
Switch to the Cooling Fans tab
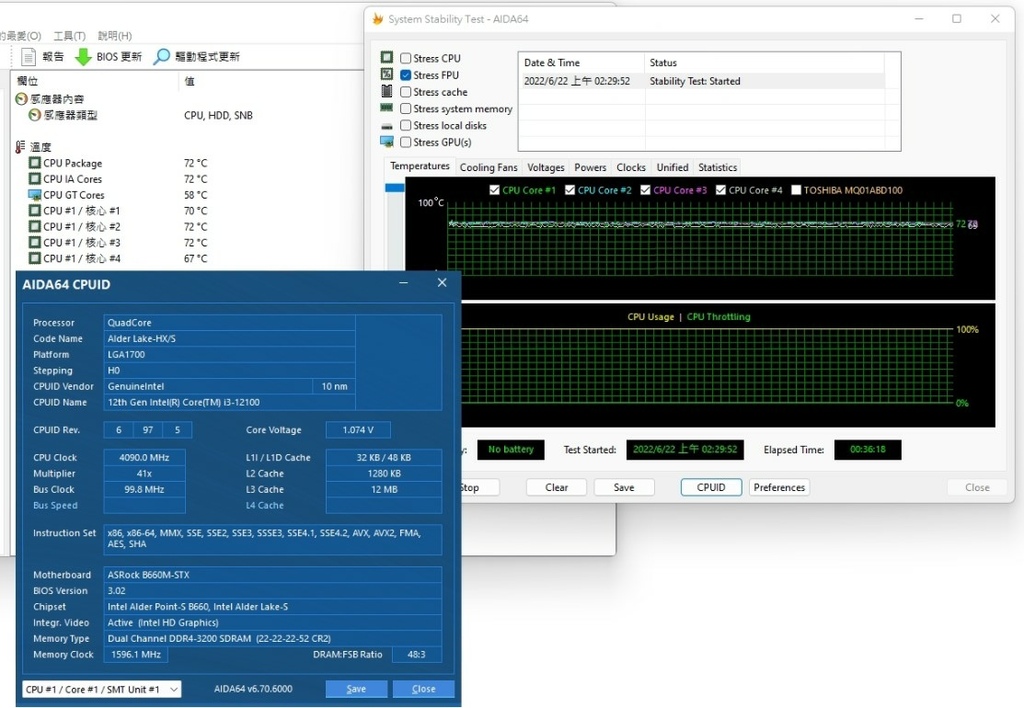pyautogui.click(x=488, y=167)
